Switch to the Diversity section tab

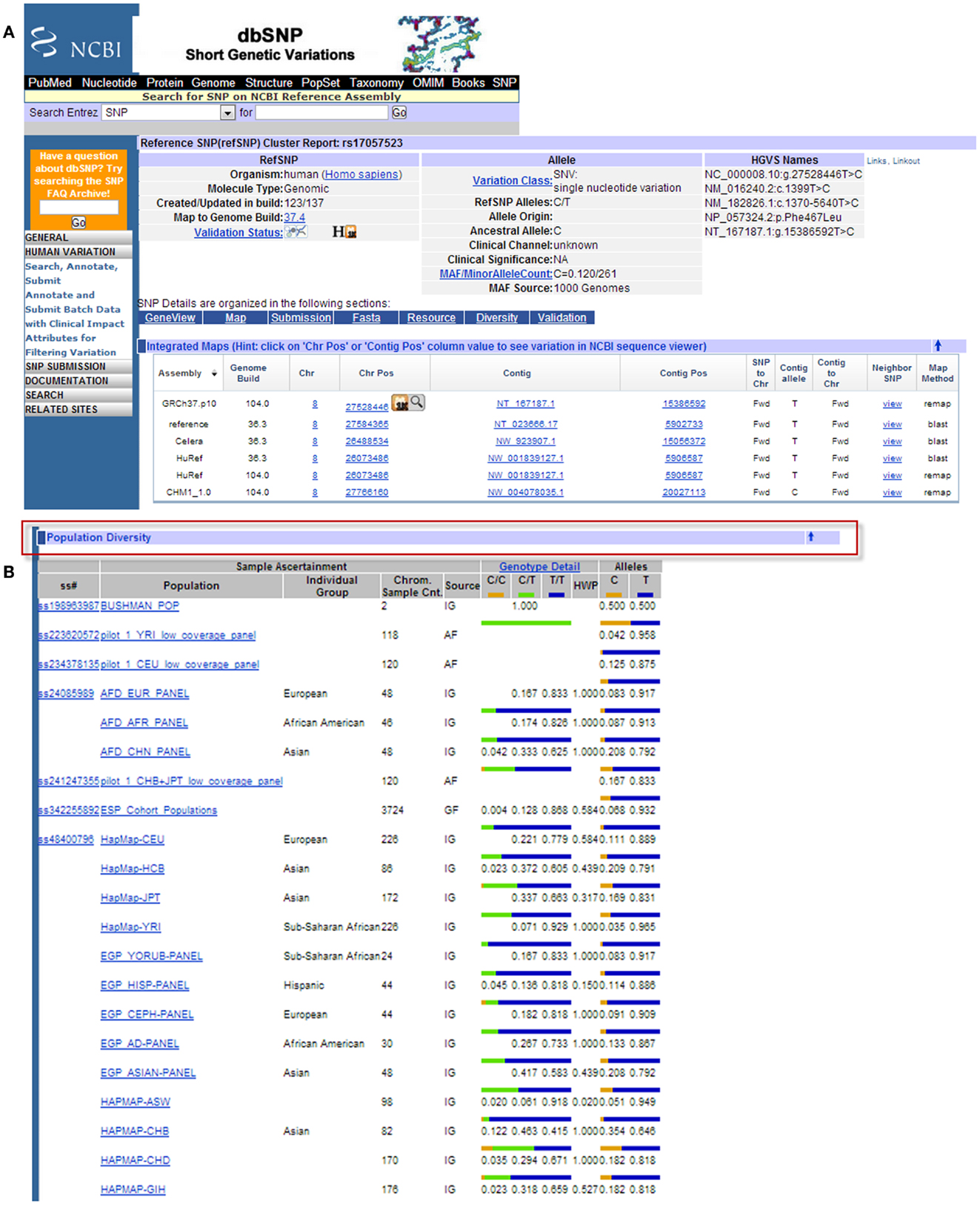(x=497, y=317)
